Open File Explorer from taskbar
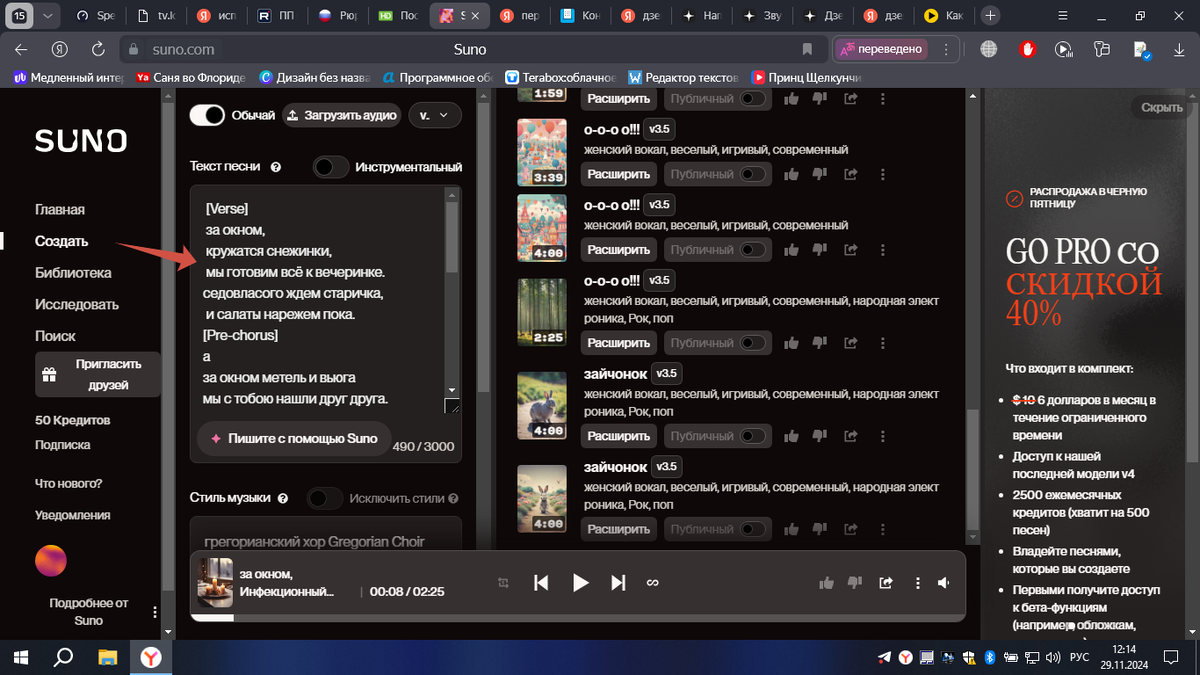The width and height of the screenshot is (1200, 675). (106, 657)
